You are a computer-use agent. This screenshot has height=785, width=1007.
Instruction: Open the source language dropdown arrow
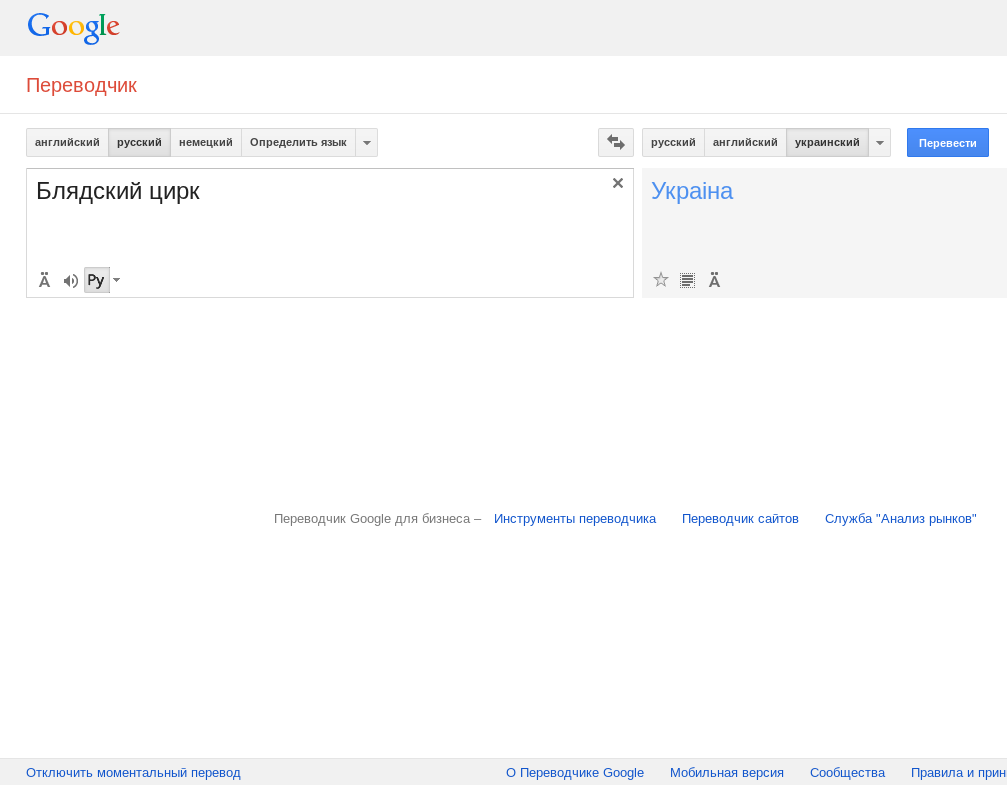(367, 143)
